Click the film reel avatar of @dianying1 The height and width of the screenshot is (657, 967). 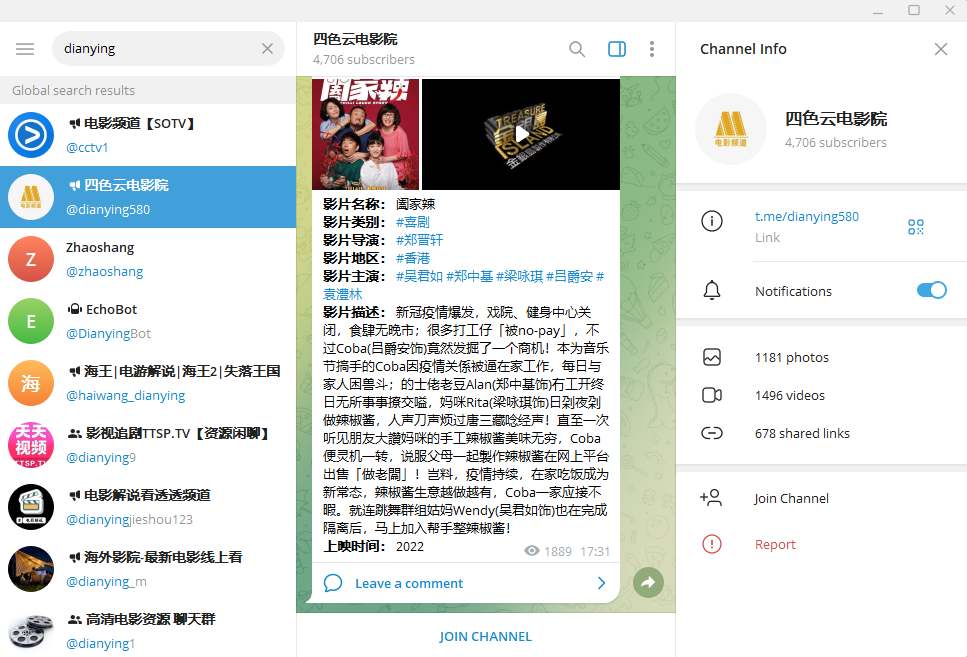[31, 631]
